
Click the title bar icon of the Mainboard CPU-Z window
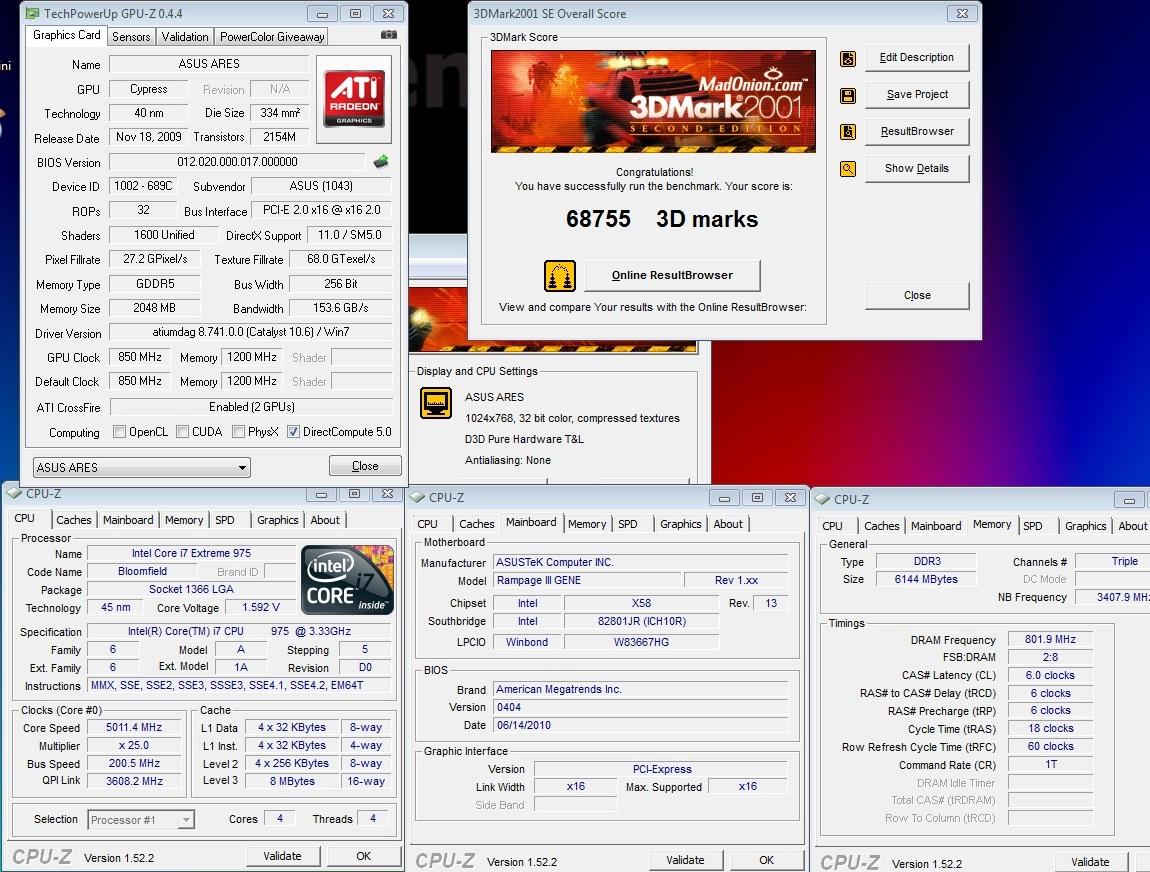pos(417,497)
